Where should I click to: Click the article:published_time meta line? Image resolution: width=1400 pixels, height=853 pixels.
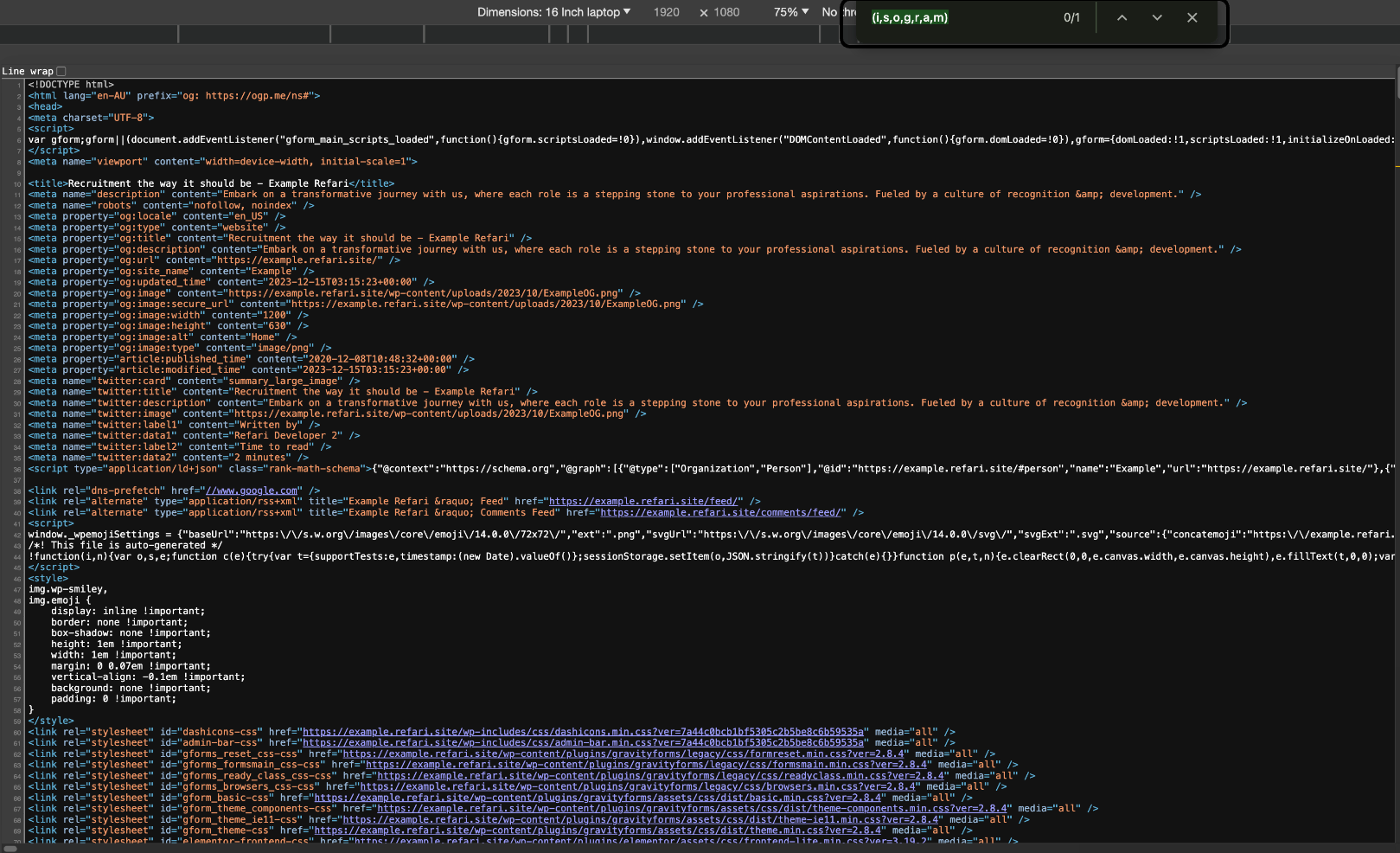[x=251, y=359]
